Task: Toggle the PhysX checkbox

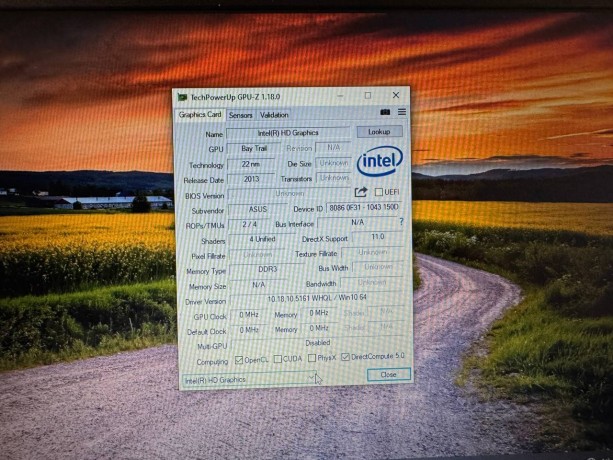Action: tap(312, 358)
